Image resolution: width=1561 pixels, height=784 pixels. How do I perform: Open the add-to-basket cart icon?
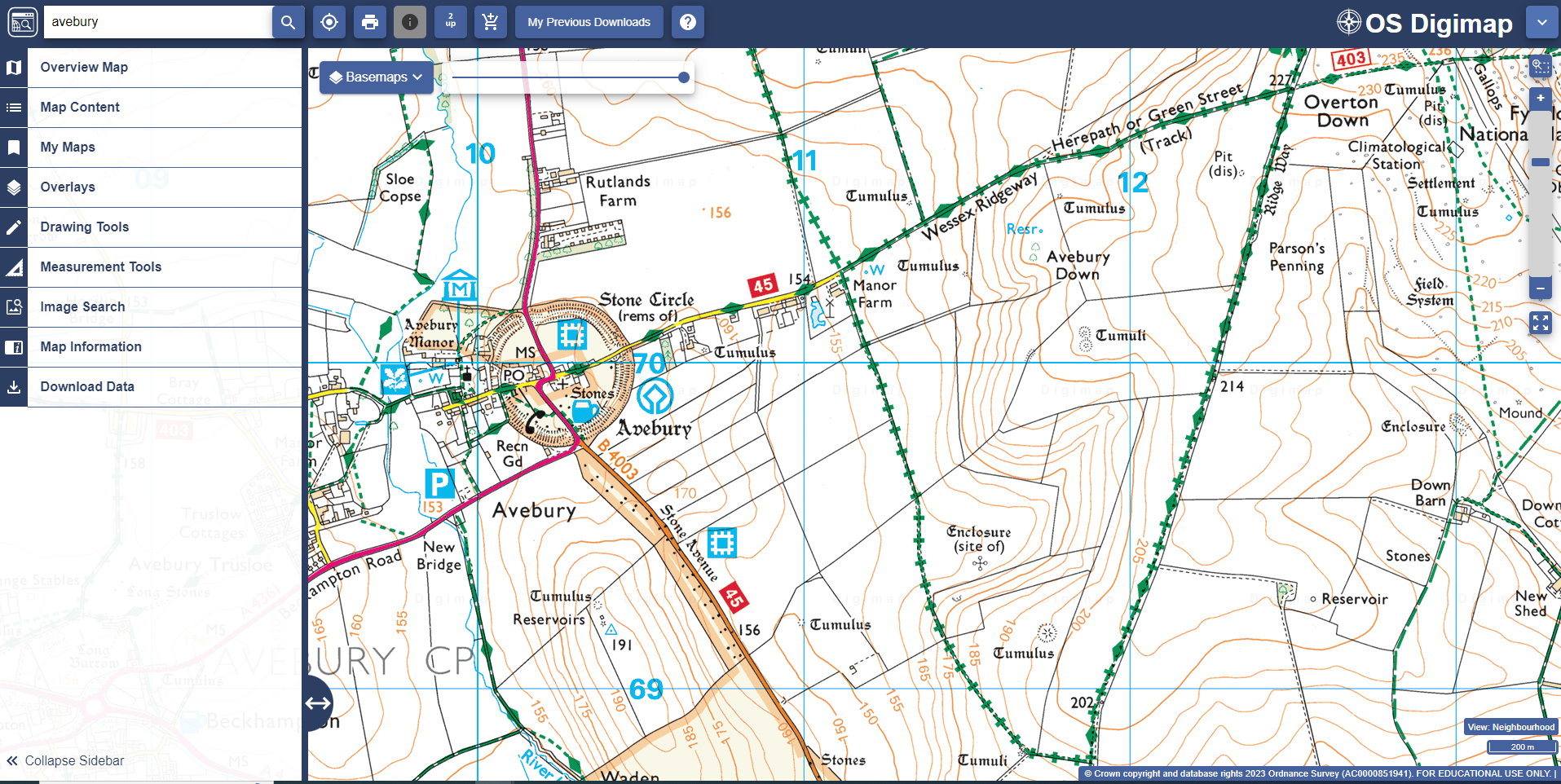pyautogui.click(x=491, y=22)
